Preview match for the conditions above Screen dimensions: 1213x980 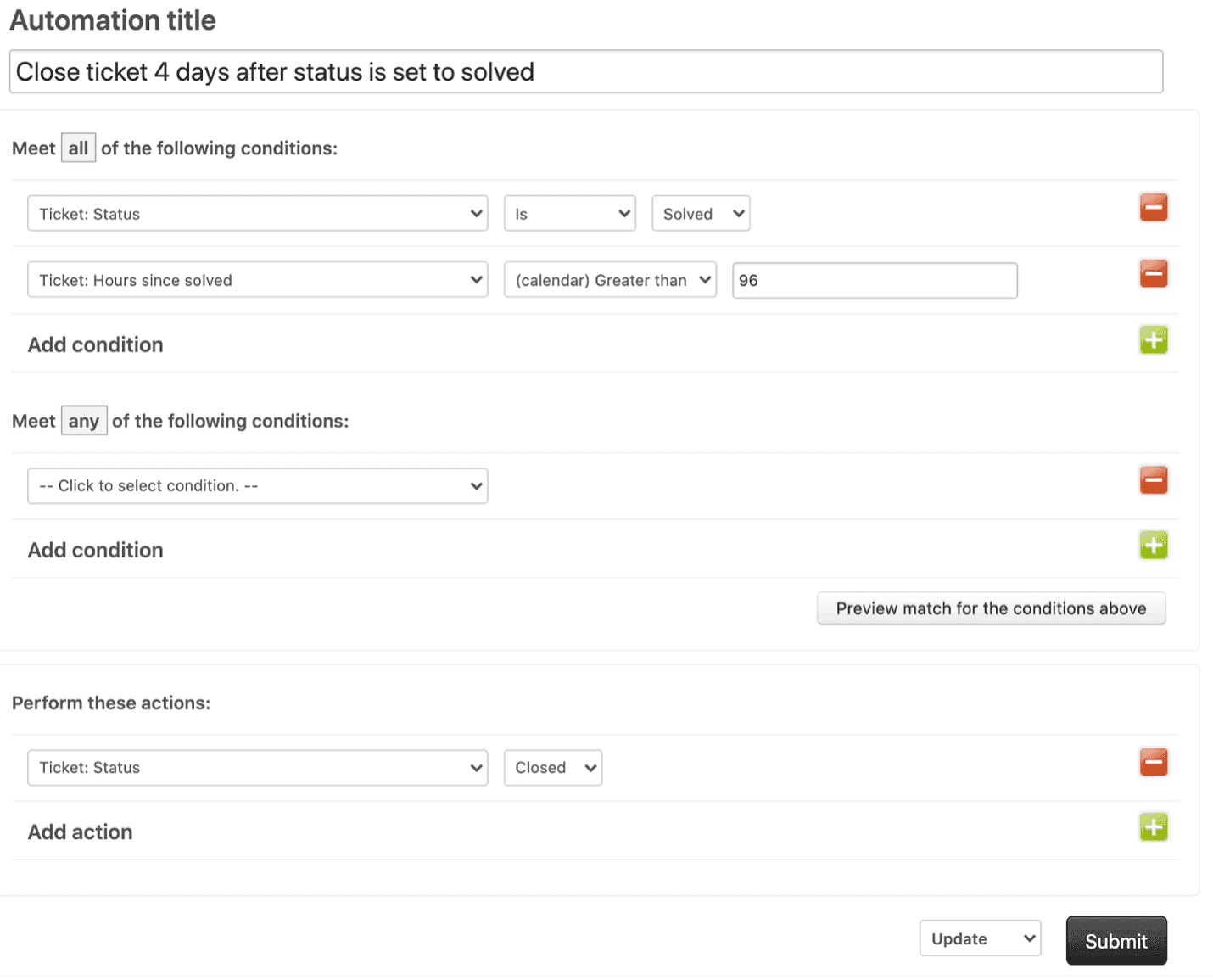tap(991, 608)
